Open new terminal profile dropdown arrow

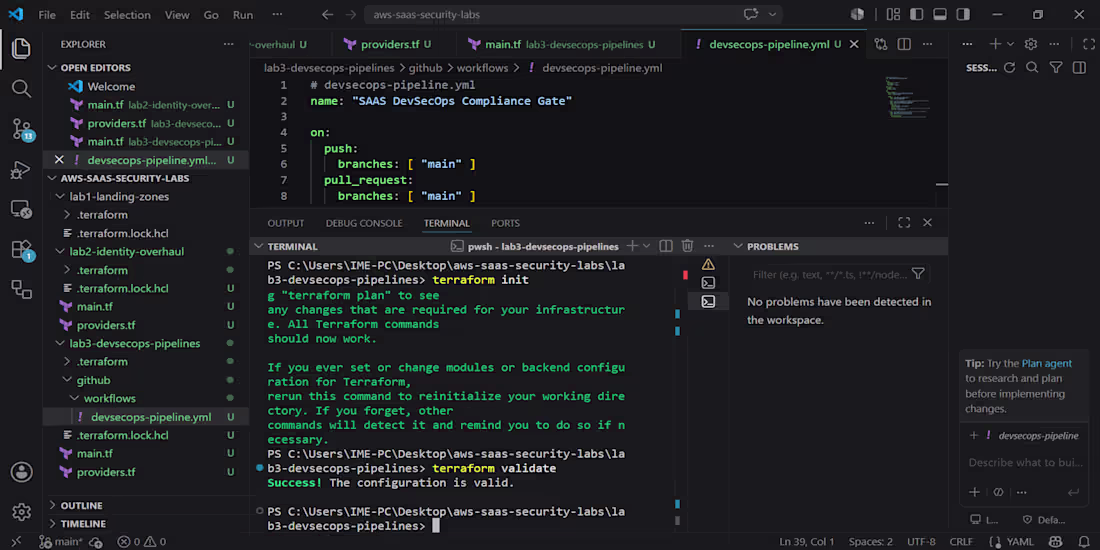647,246
